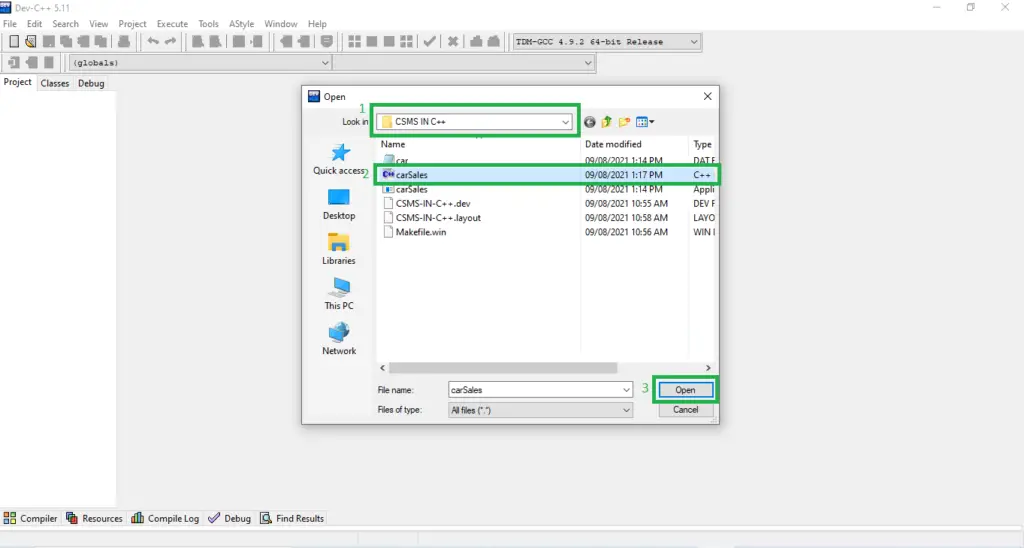
Task: Close the Open dialog with X
Action: point(707,96)
